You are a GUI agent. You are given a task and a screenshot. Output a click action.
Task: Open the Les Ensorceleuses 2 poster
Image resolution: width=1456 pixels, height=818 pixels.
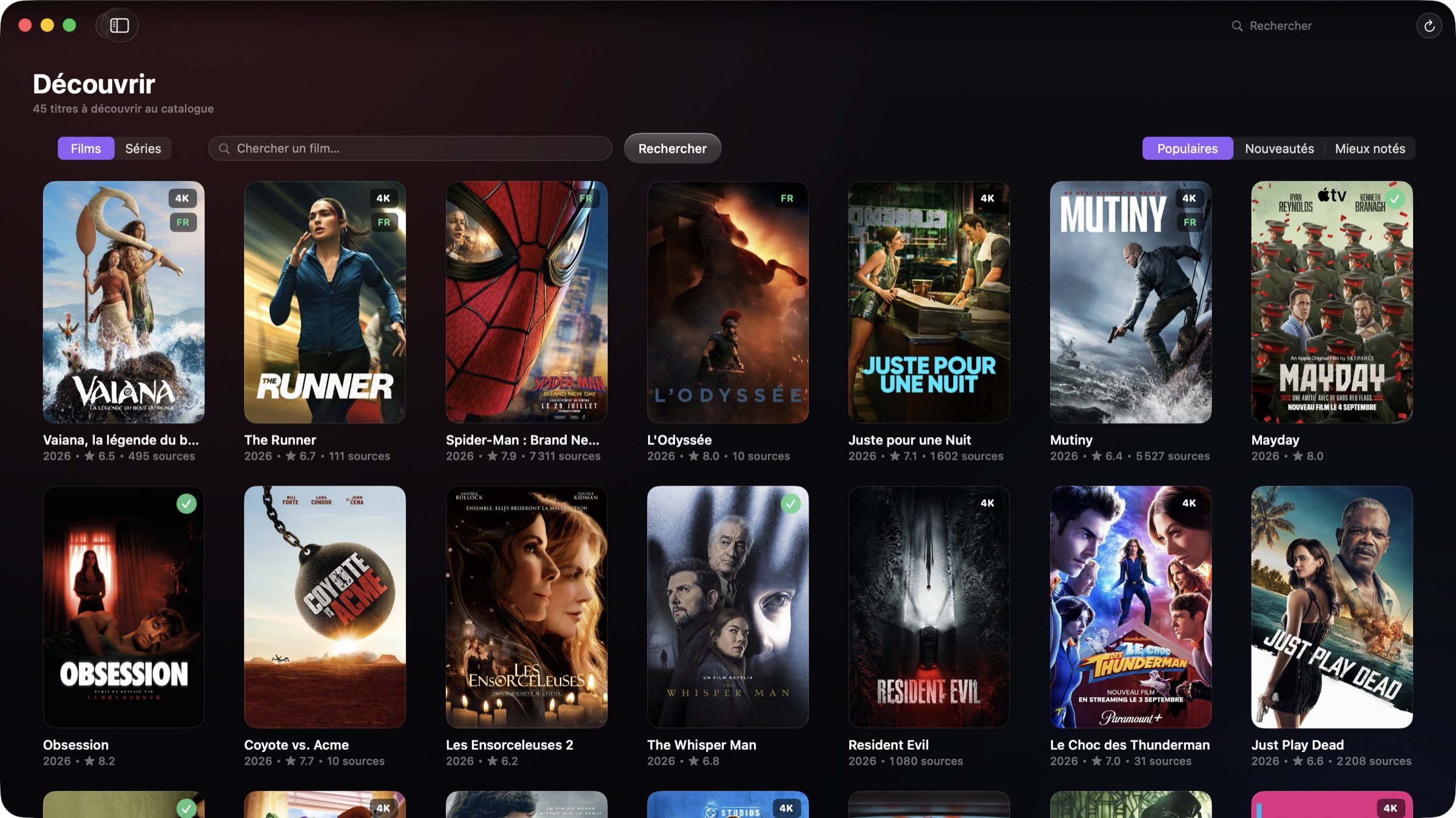pos(527,607)
